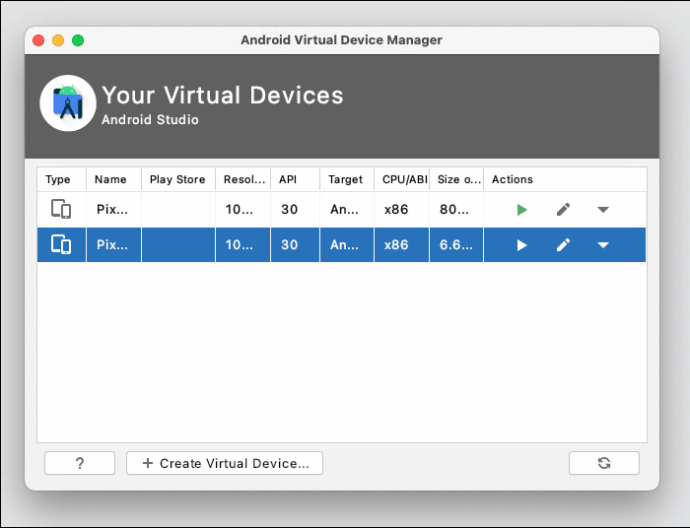The image size is (690, 528).
Task: Click An... target cell in the 80... row
Action: [345, 209]
